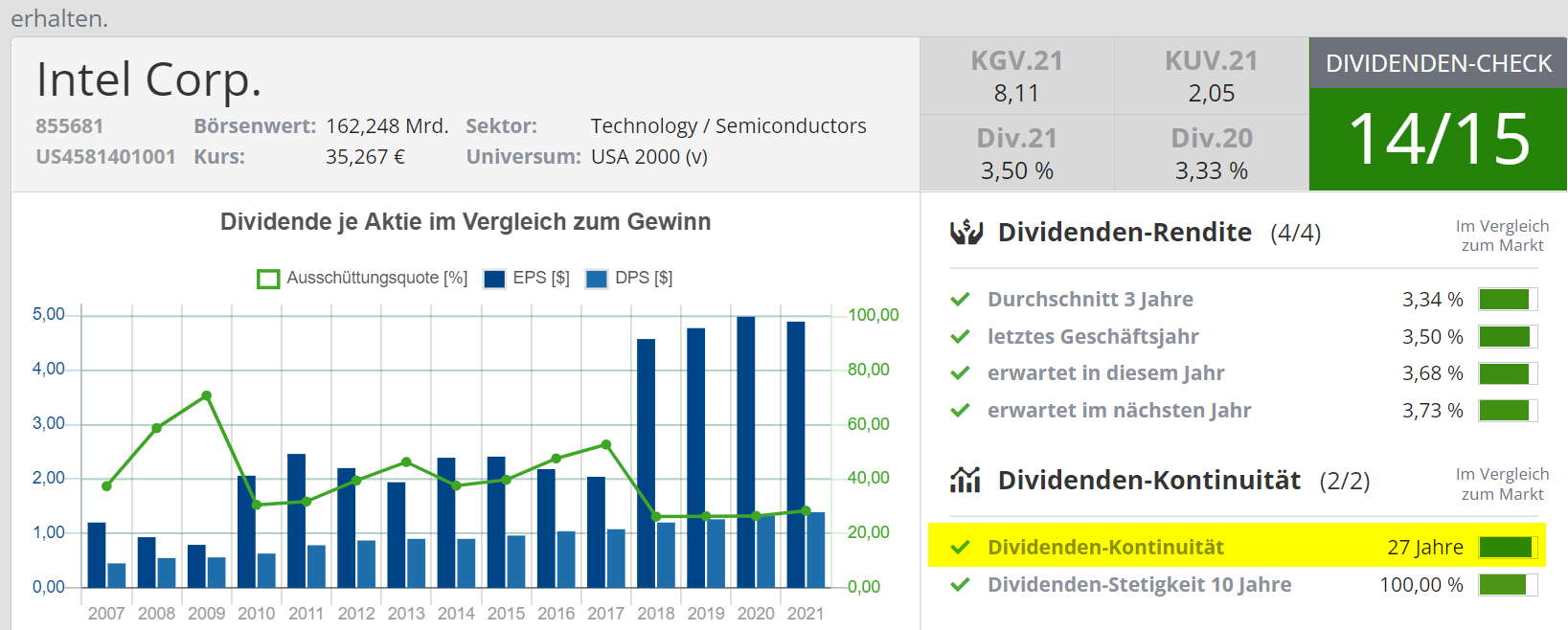Click checkmark beside Durchschnitt 3 Jahre
This screenshot has height=630, width=1568.
(x=960, y=300)
